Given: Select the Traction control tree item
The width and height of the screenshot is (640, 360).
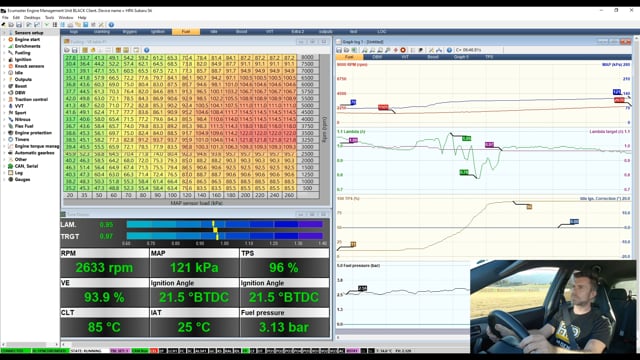Looking at the screenshot, I should click(31, 100).
